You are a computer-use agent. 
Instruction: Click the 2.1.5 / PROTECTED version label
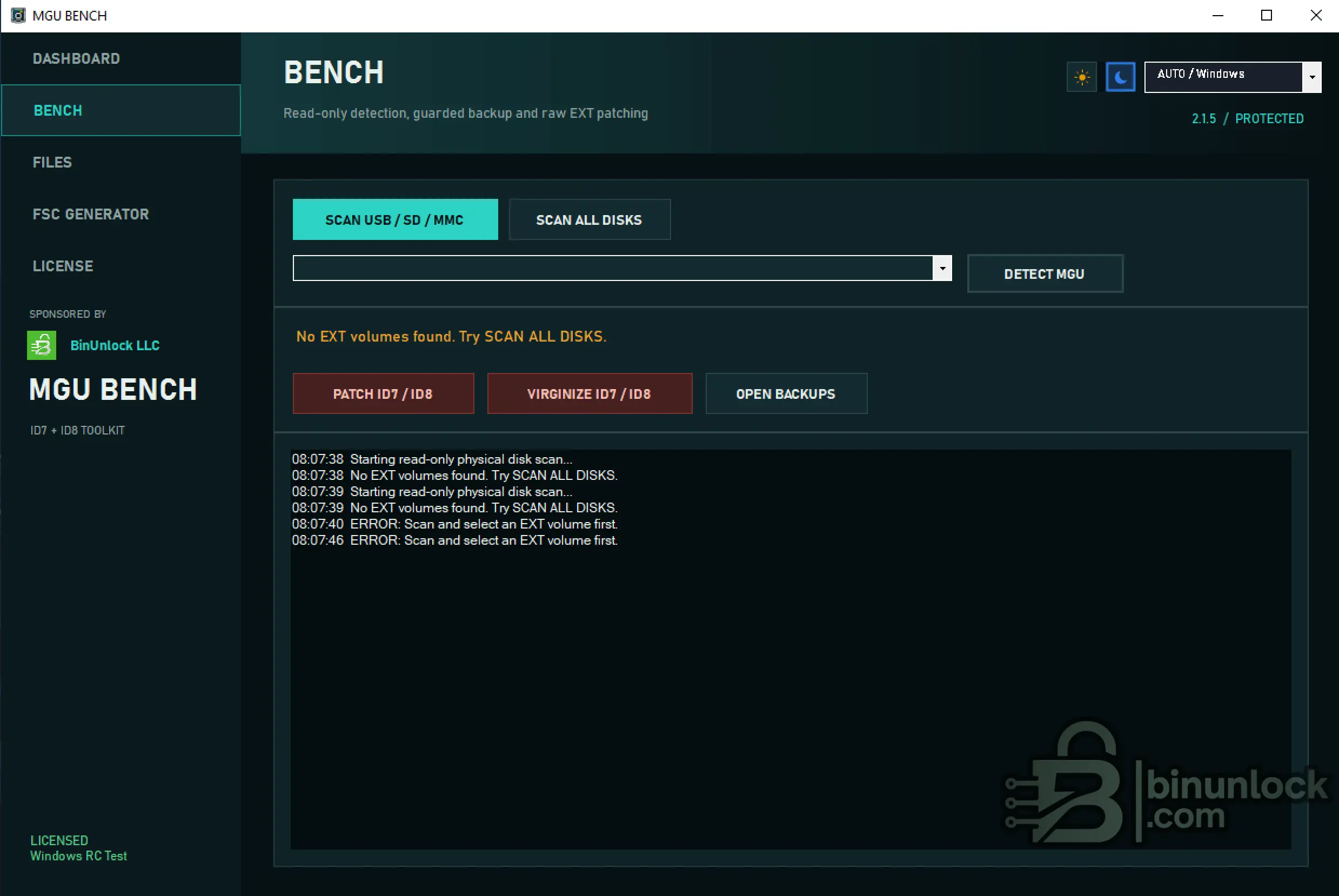coord(1248,118)
